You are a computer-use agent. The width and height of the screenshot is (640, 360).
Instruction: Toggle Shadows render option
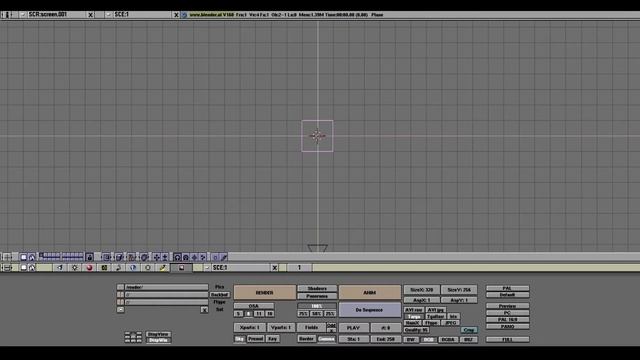coord(317,289)
